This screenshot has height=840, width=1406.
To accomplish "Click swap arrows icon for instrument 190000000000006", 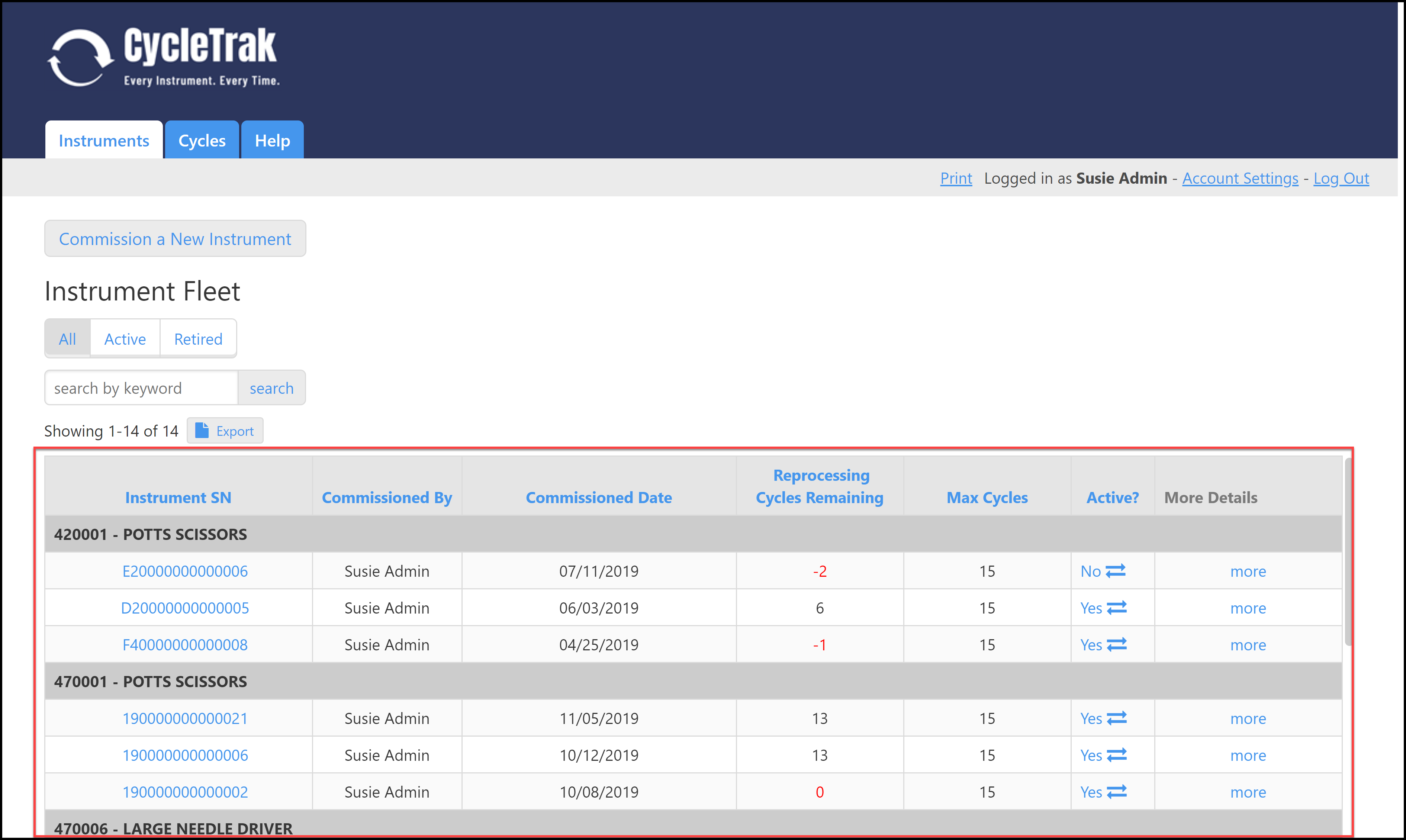I will tap(1116, 754).
